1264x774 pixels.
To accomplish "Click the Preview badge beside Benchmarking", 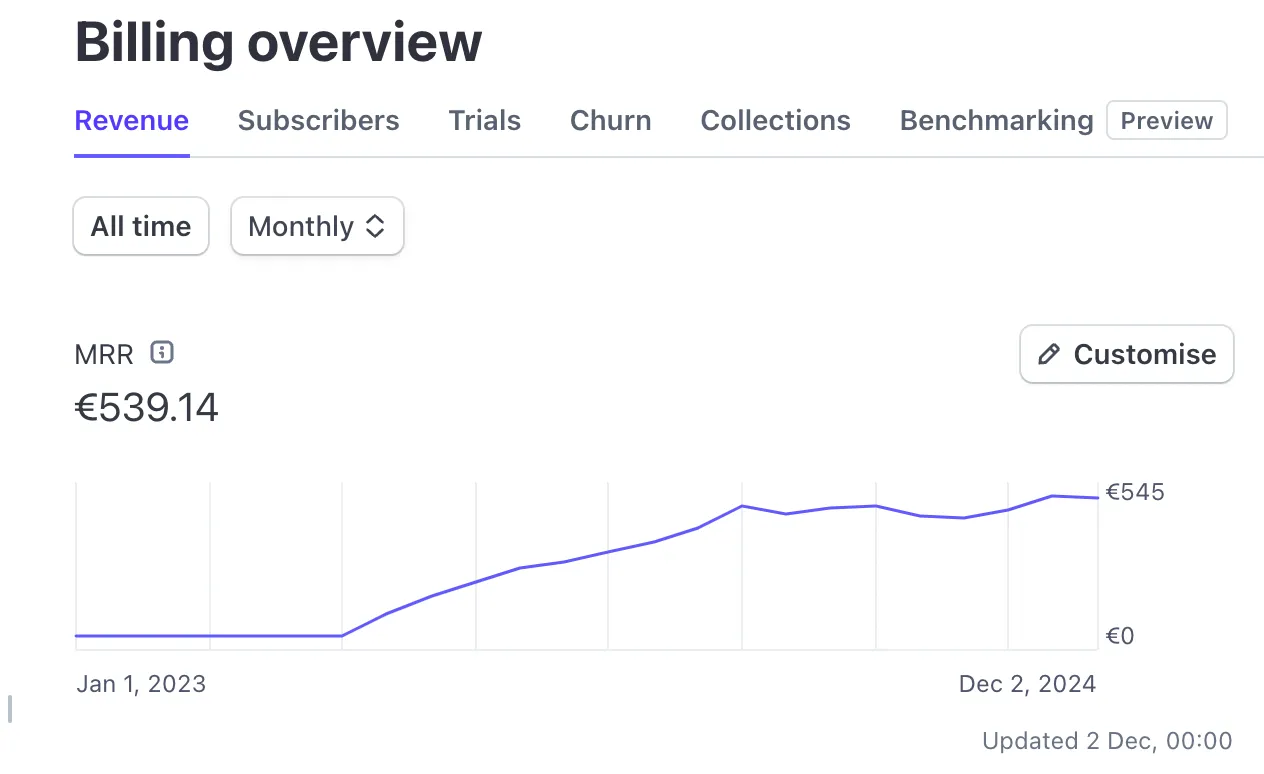I will [x=1166, y=121].
